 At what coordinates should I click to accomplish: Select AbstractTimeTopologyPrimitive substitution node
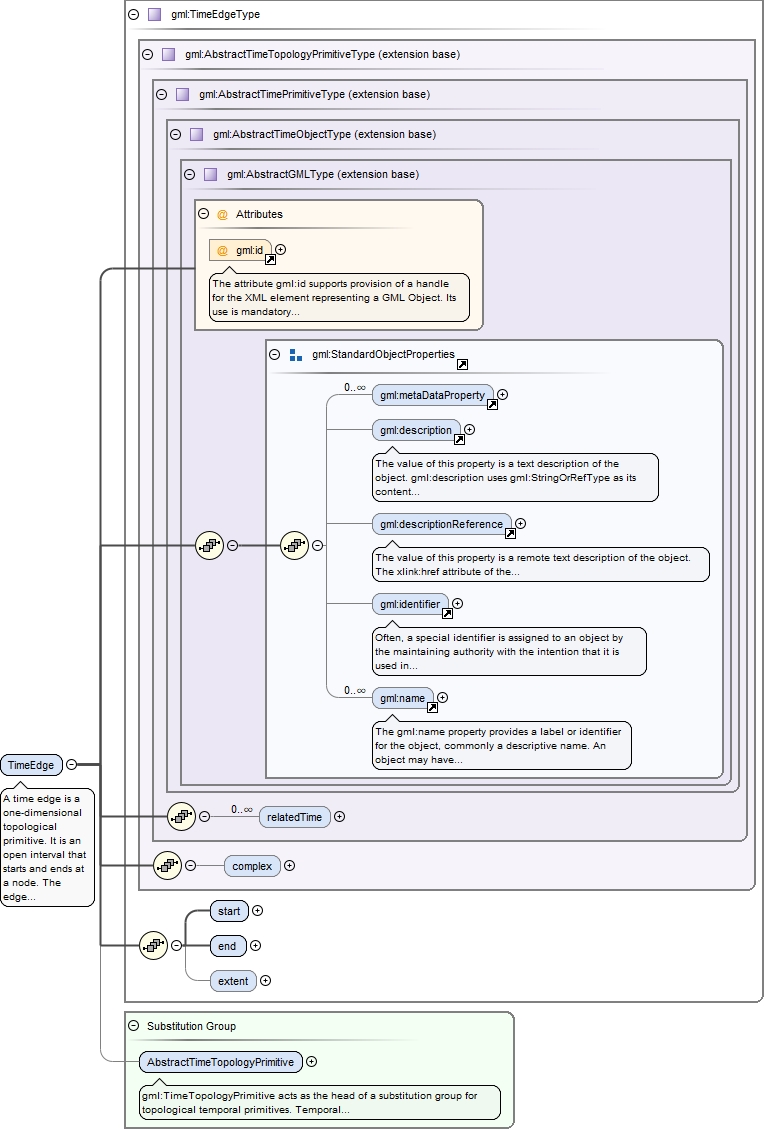(x=220, y=1062)
